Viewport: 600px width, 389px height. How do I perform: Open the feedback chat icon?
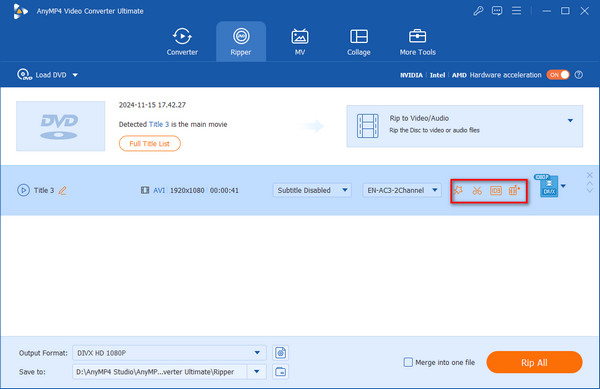[x=497, y=11]
